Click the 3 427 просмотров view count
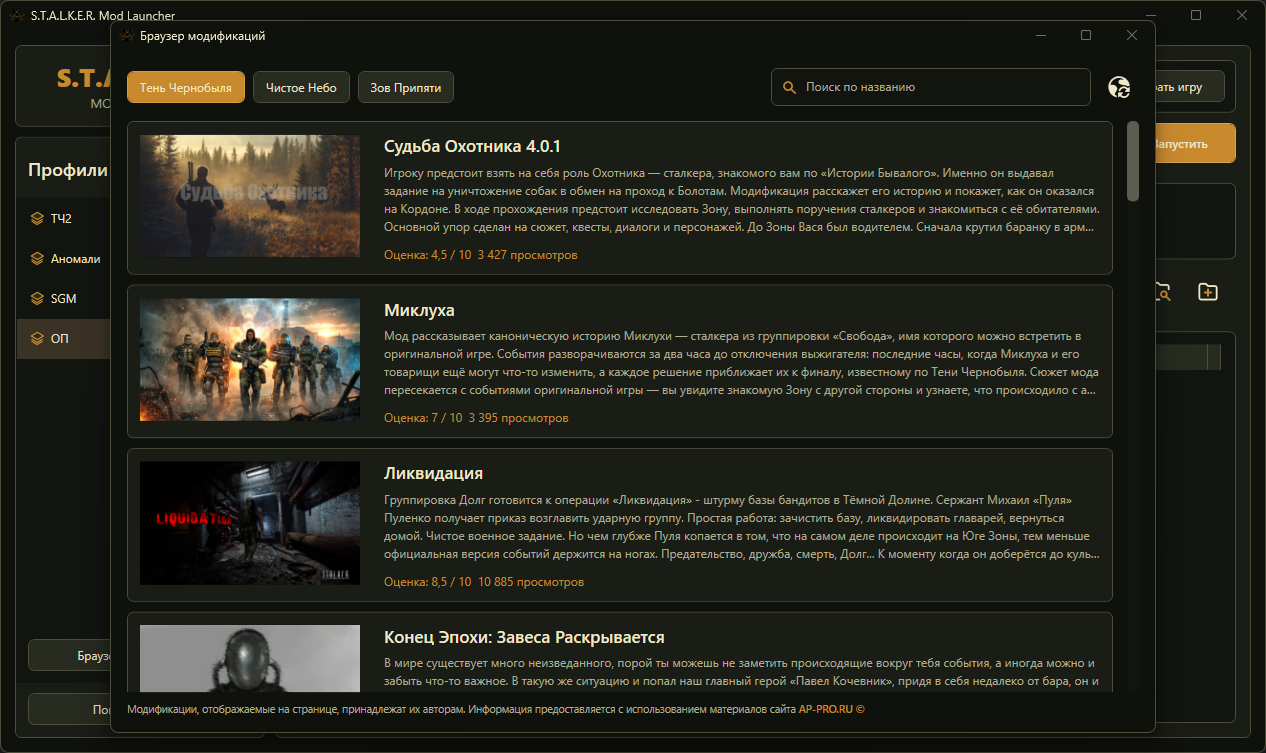The image size is (1266, 753). click(528, 255)
